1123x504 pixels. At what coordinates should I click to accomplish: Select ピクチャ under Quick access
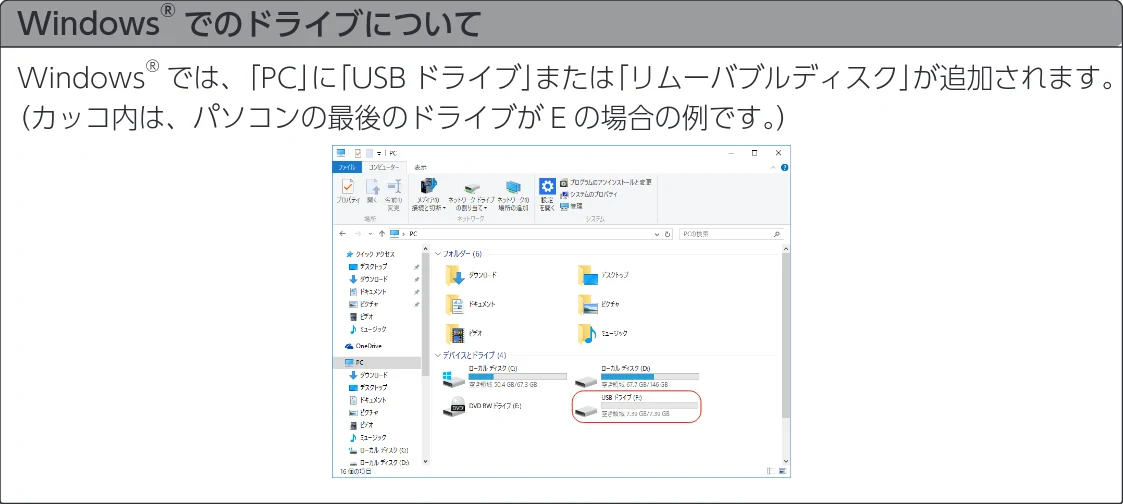coord(364,304)
